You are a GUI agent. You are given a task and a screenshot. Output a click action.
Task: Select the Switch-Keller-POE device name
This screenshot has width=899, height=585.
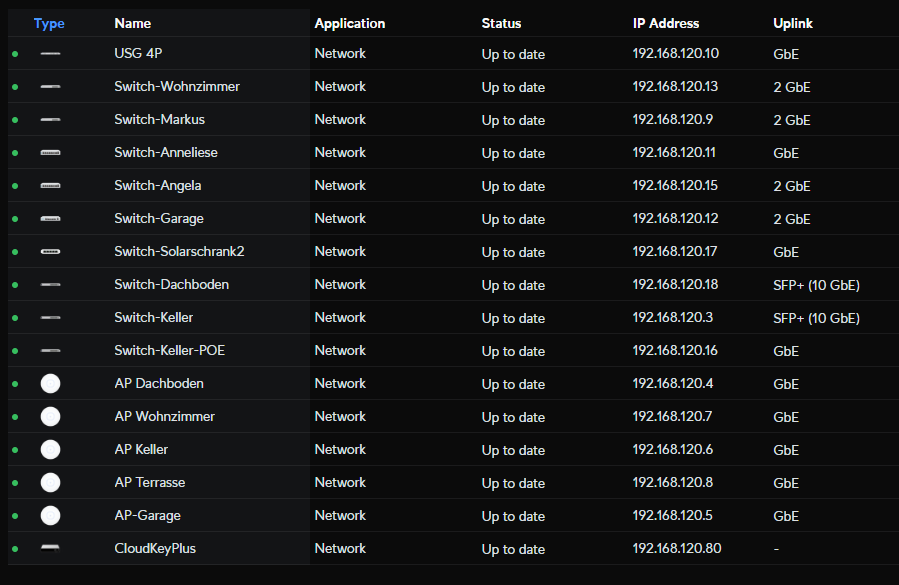point(170,351)
